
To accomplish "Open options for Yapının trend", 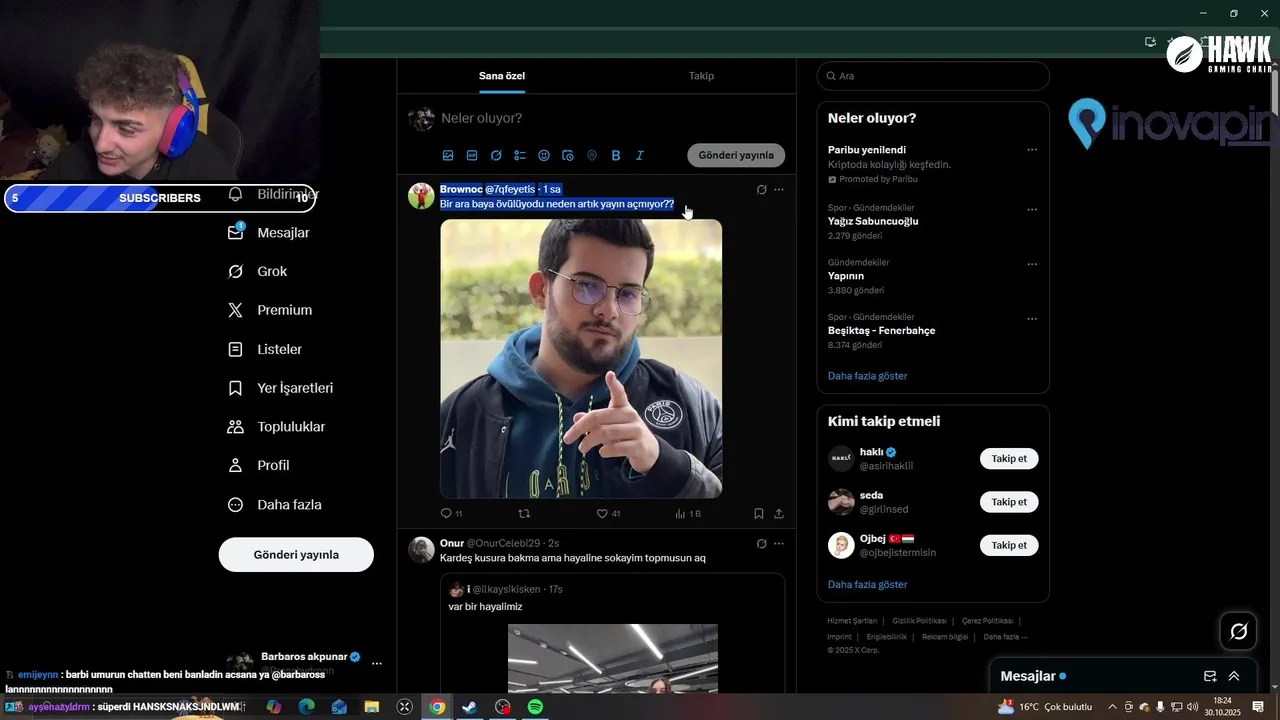I will [x=1032, y=264].
